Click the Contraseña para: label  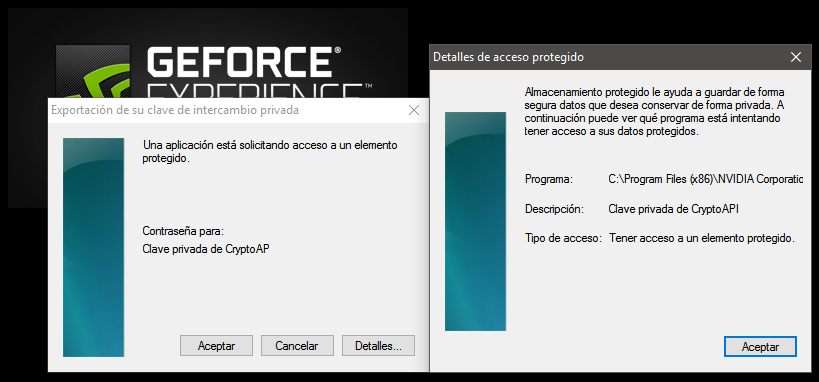pos(183,231)
